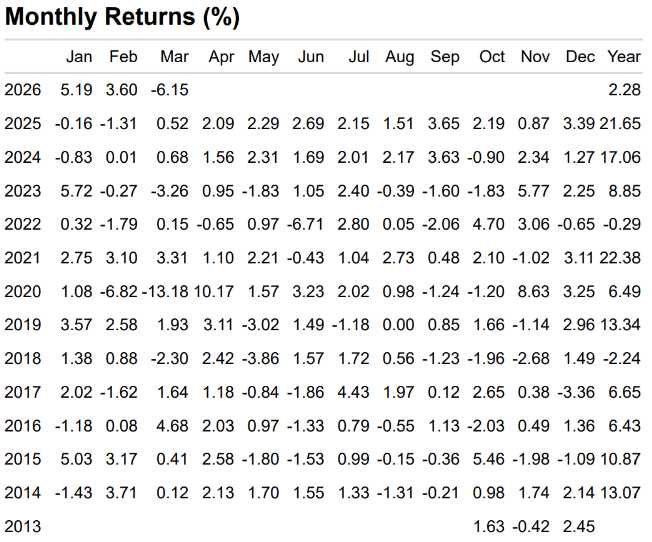Select the 2017 row label
The image size is (652, 542).
tap(23, 391)
